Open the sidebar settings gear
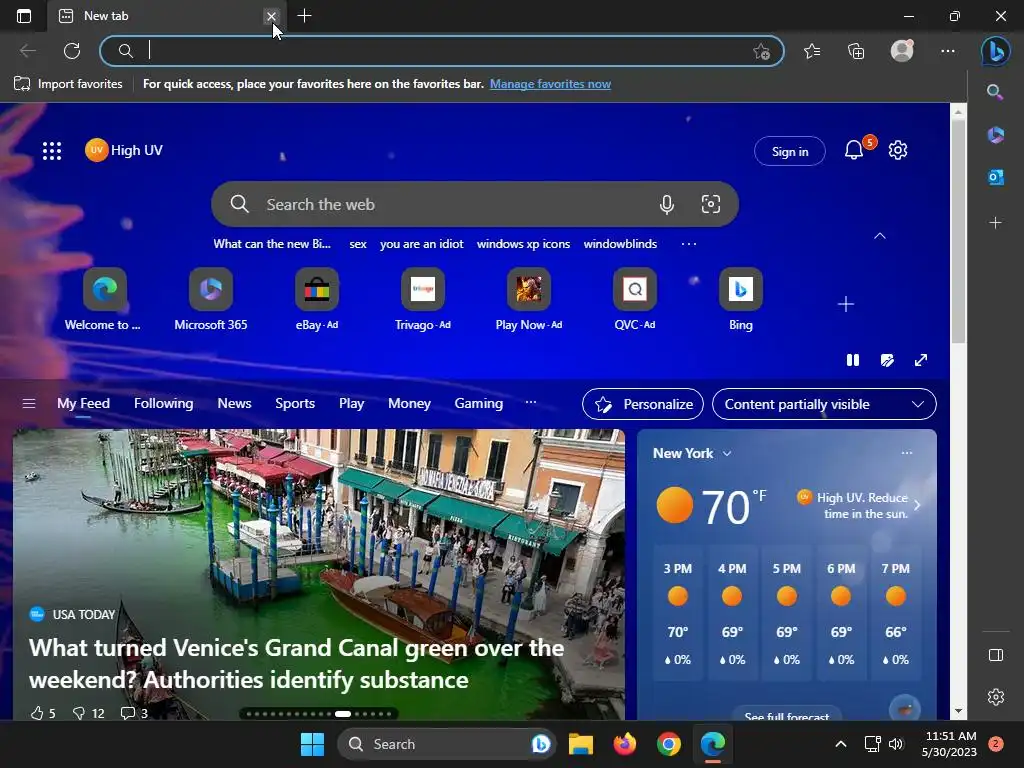 pos(995,697)
